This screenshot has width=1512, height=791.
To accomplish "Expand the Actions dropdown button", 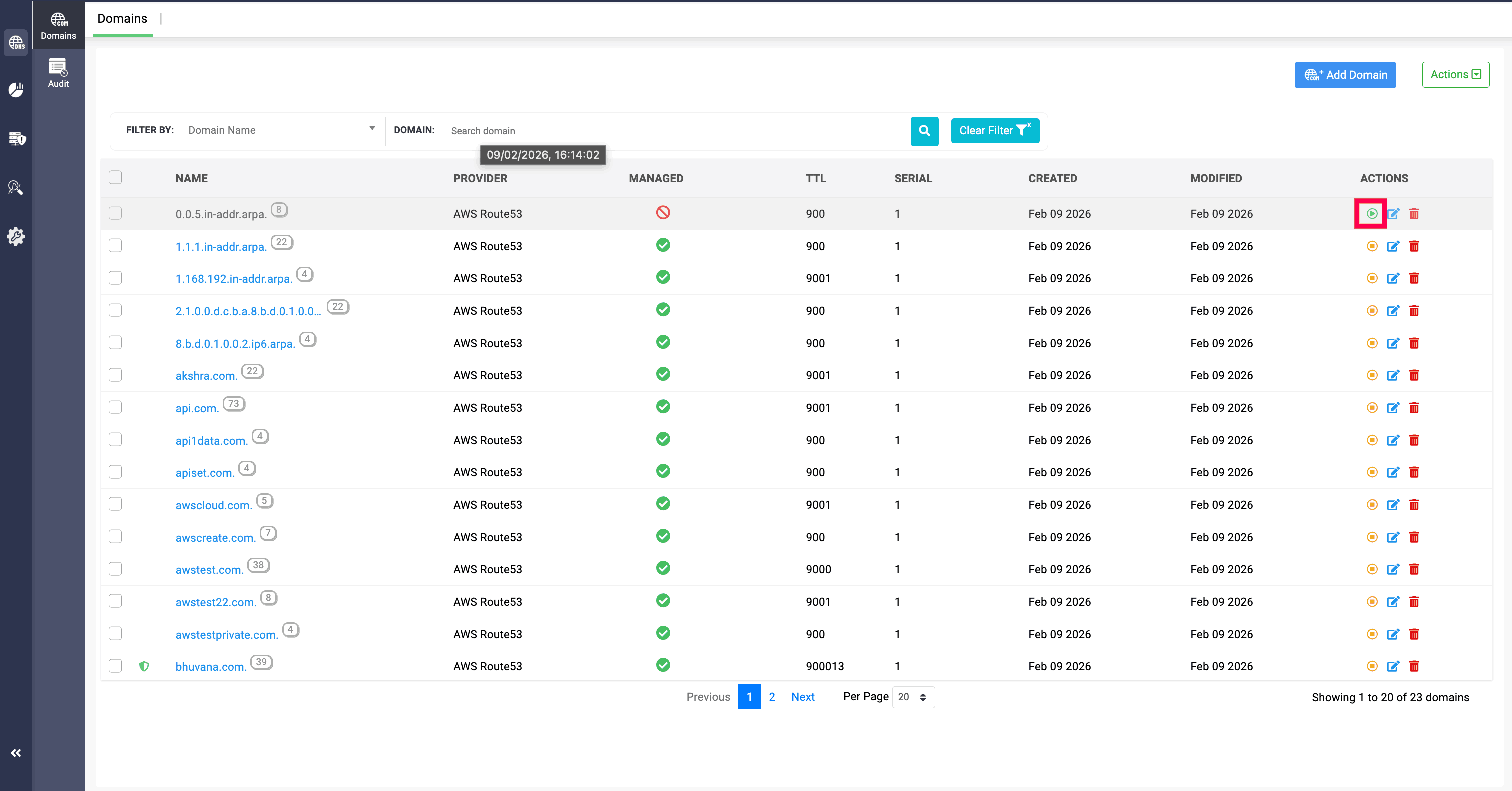I will pyautogui.click(x=1455, y=74).
